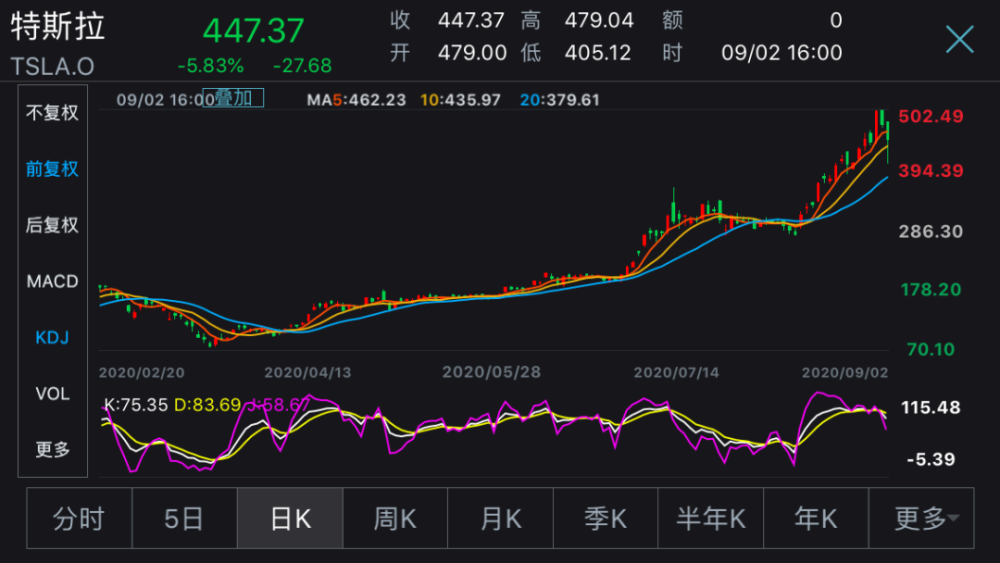Select the 月K monthly candlestick tab
1000x563 pixels.
pyautogui.click(x=501, y=518)
